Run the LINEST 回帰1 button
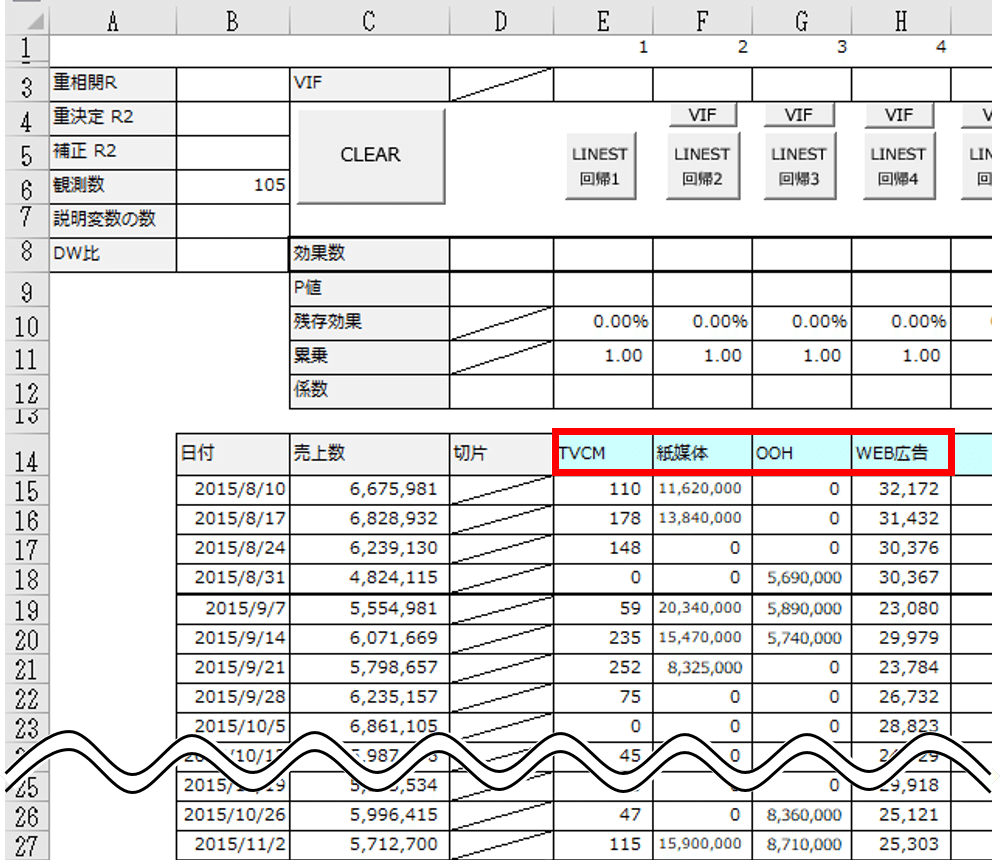This screenshot has height=860, width=1001. (x=600, y=166)
